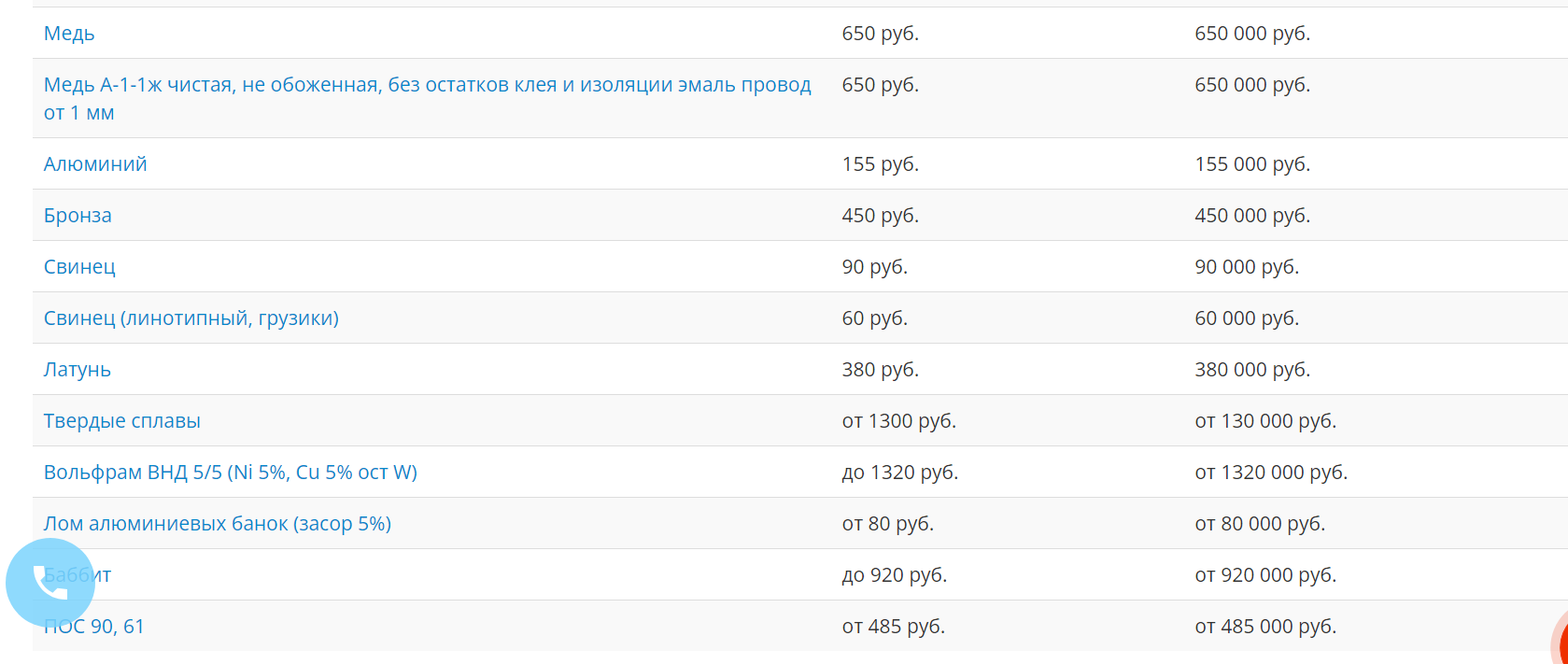This screenshot has width=1568, height=664.
Task: Click the 650 руб. price of Медь
Action: 880,34
